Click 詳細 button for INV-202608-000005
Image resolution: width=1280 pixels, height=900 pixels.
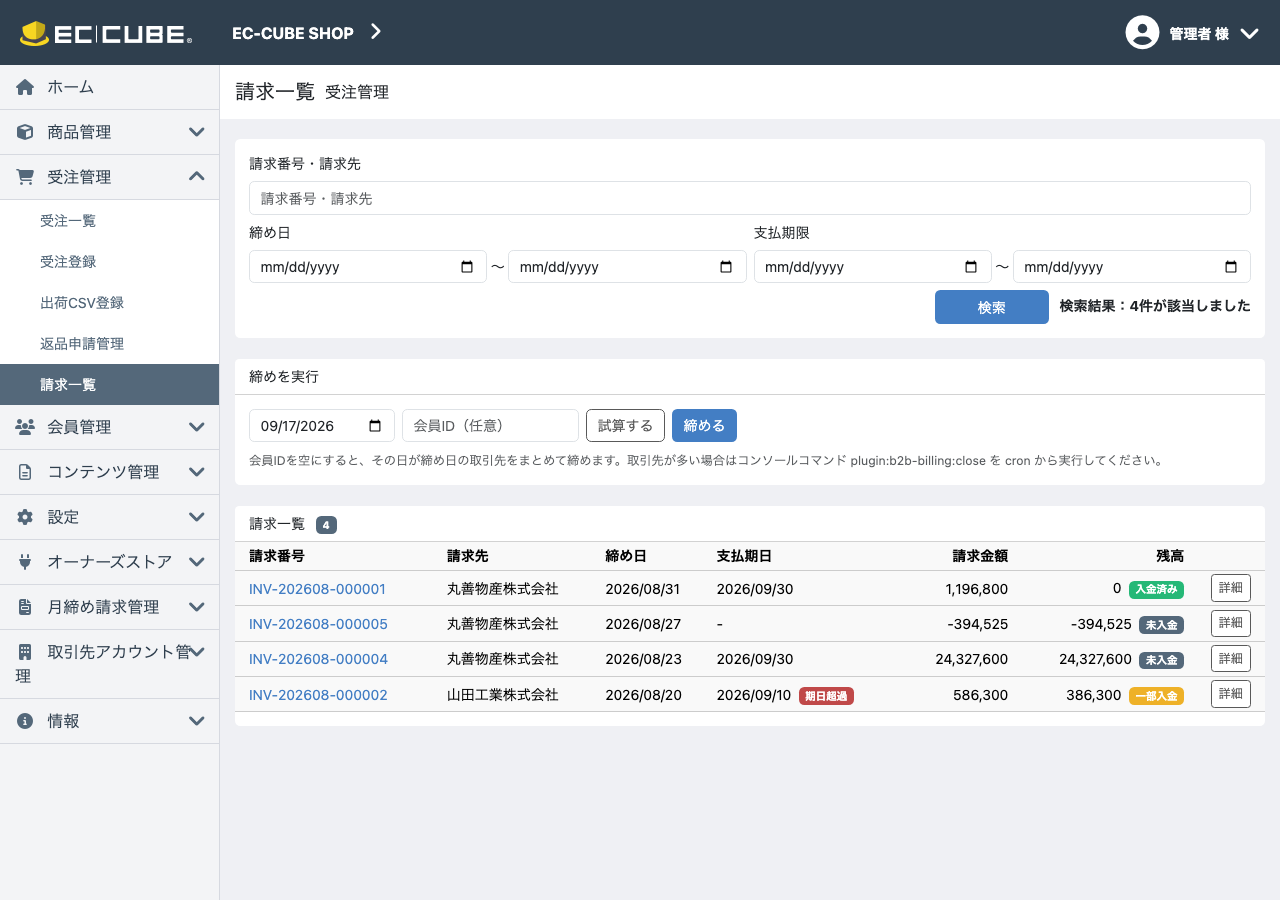coord(1231,623)
